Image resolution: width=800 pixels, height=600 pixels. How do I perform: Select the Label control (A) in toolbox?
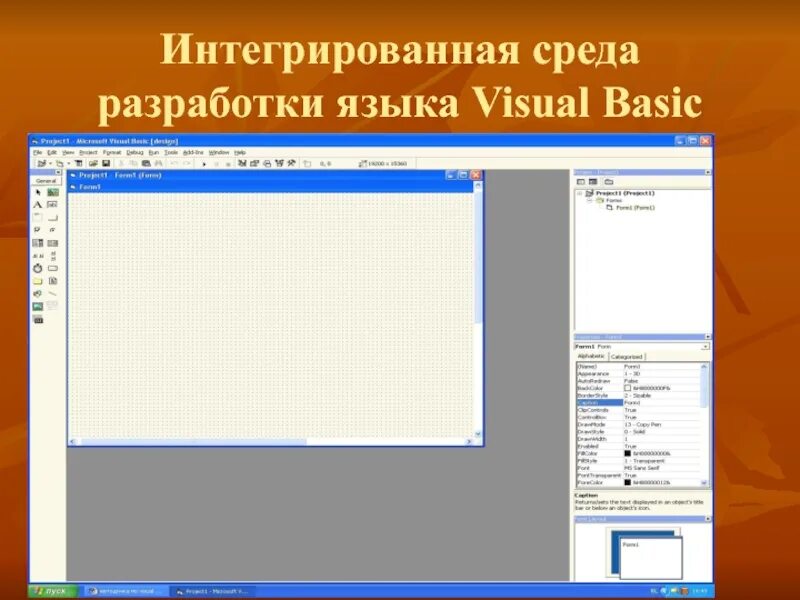[38, 205]
